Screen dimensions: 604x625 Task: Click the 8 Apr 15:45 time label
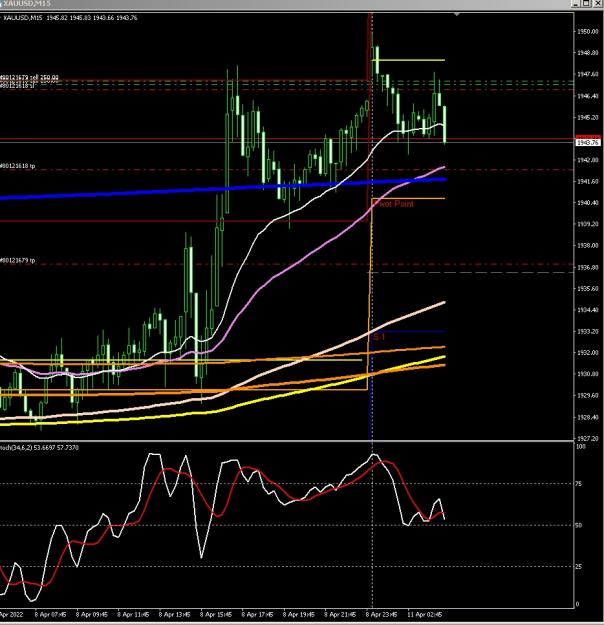pyautogui.click(x=216, y=615)
